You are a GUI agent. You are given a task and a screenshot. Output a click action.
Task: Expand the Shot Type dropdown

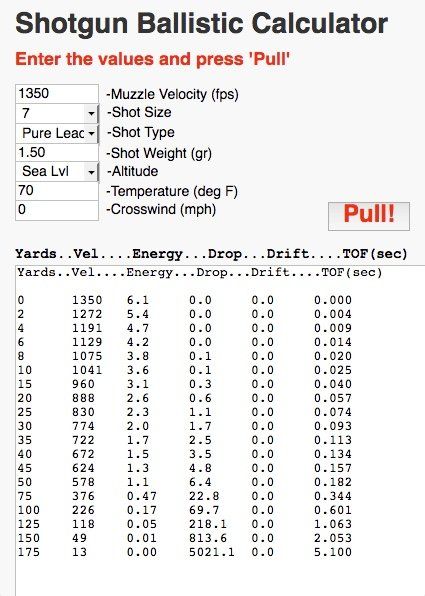[x=57, y=133]
